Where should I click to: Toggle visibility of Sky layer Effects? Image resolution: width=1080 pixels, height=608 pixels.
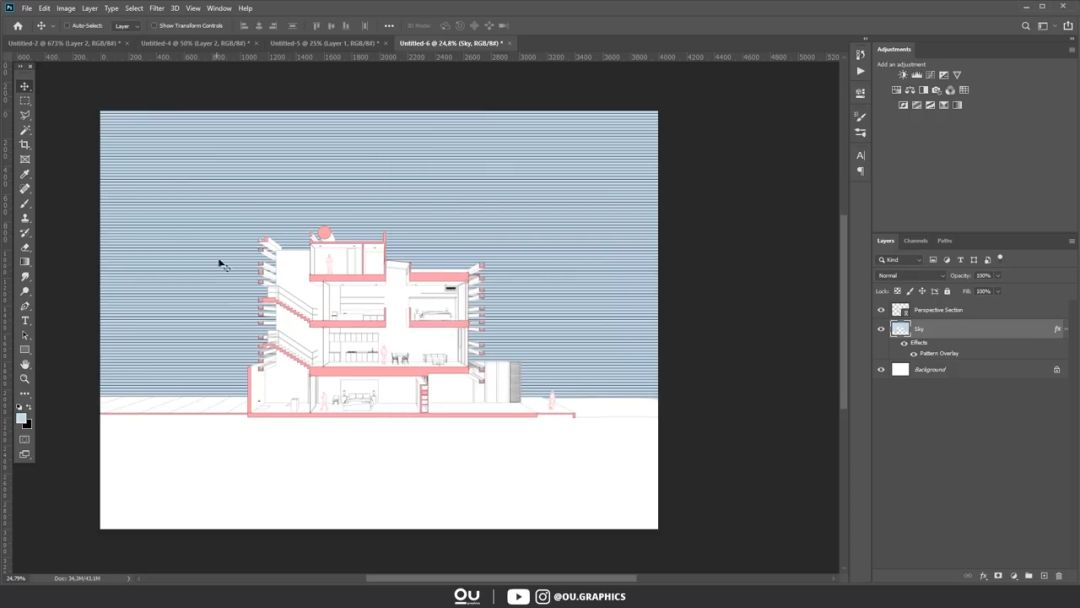pos(904,343)
